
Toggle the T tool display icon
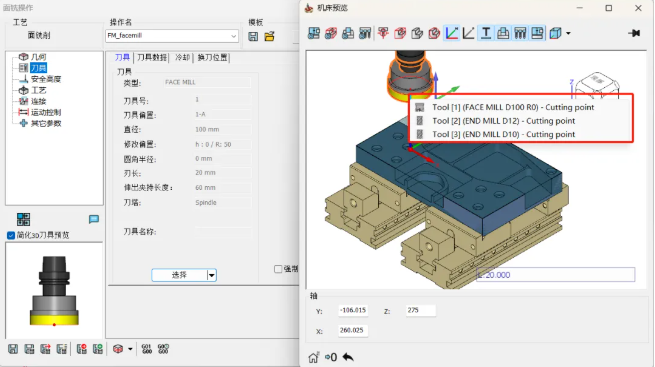(485, 33)
